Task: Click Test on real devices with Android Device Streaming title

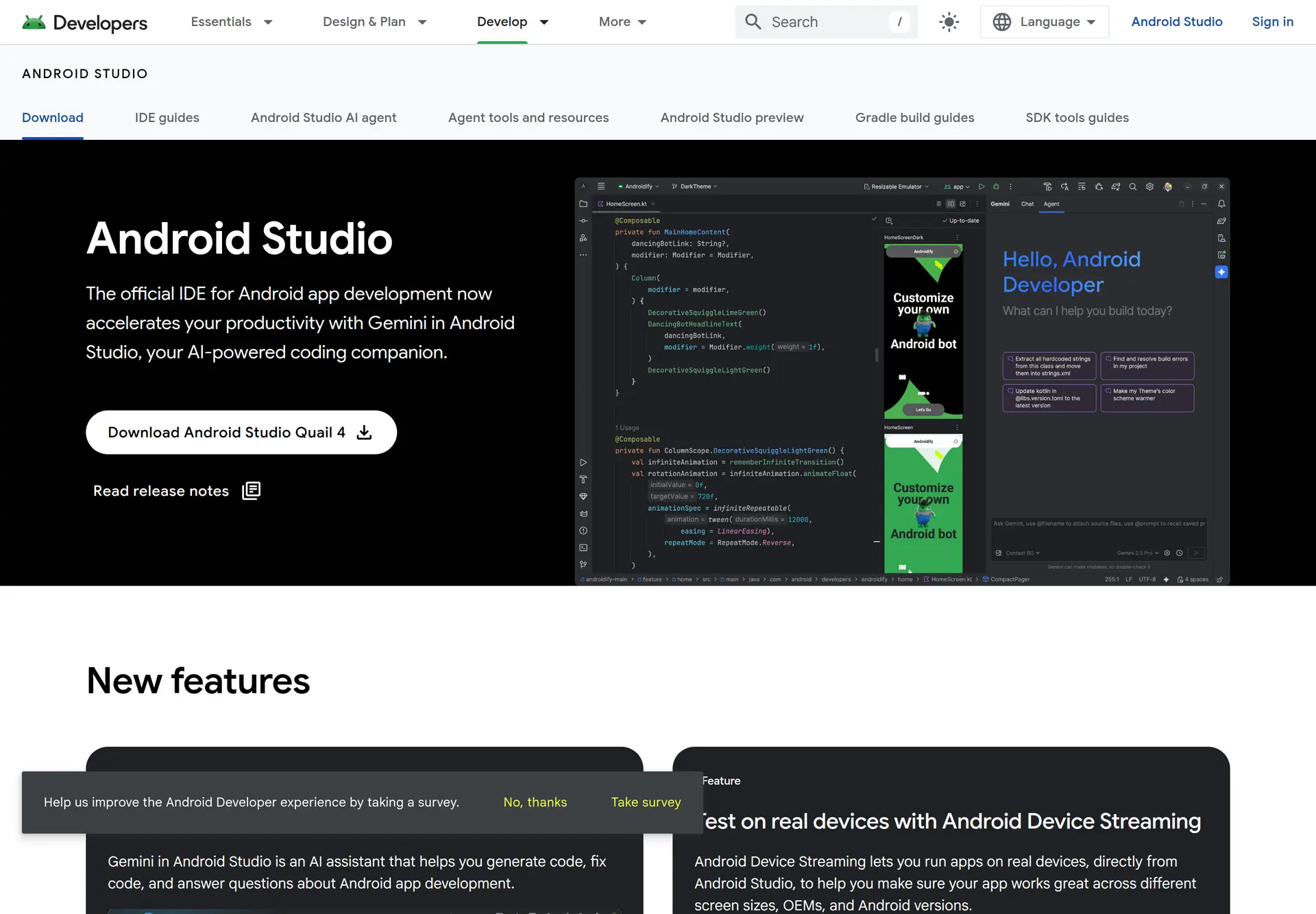Action: [951, 821]
